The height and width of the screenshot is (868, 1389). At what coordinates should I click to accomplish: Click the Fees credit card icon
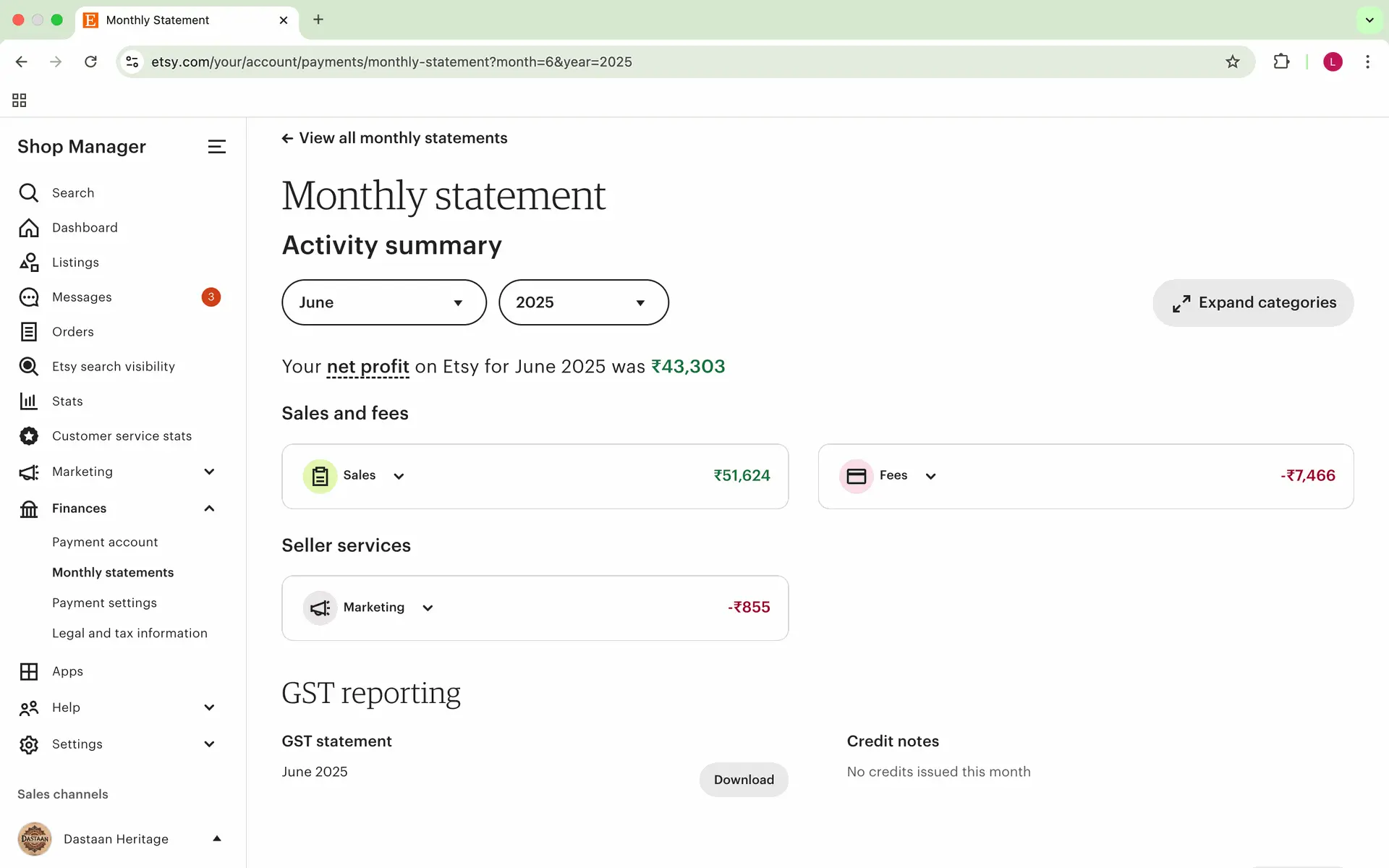(856, 476)
